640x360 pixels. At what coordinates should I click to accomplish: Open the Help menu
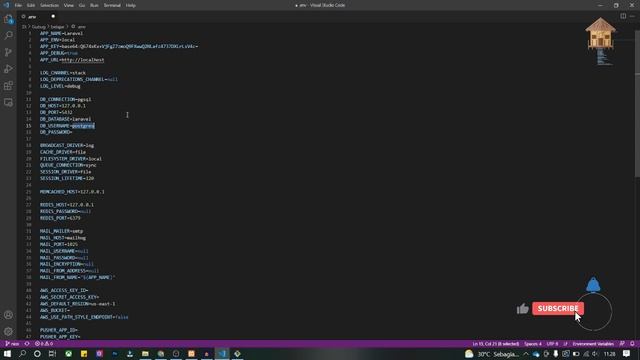click(x=131, y=5)
